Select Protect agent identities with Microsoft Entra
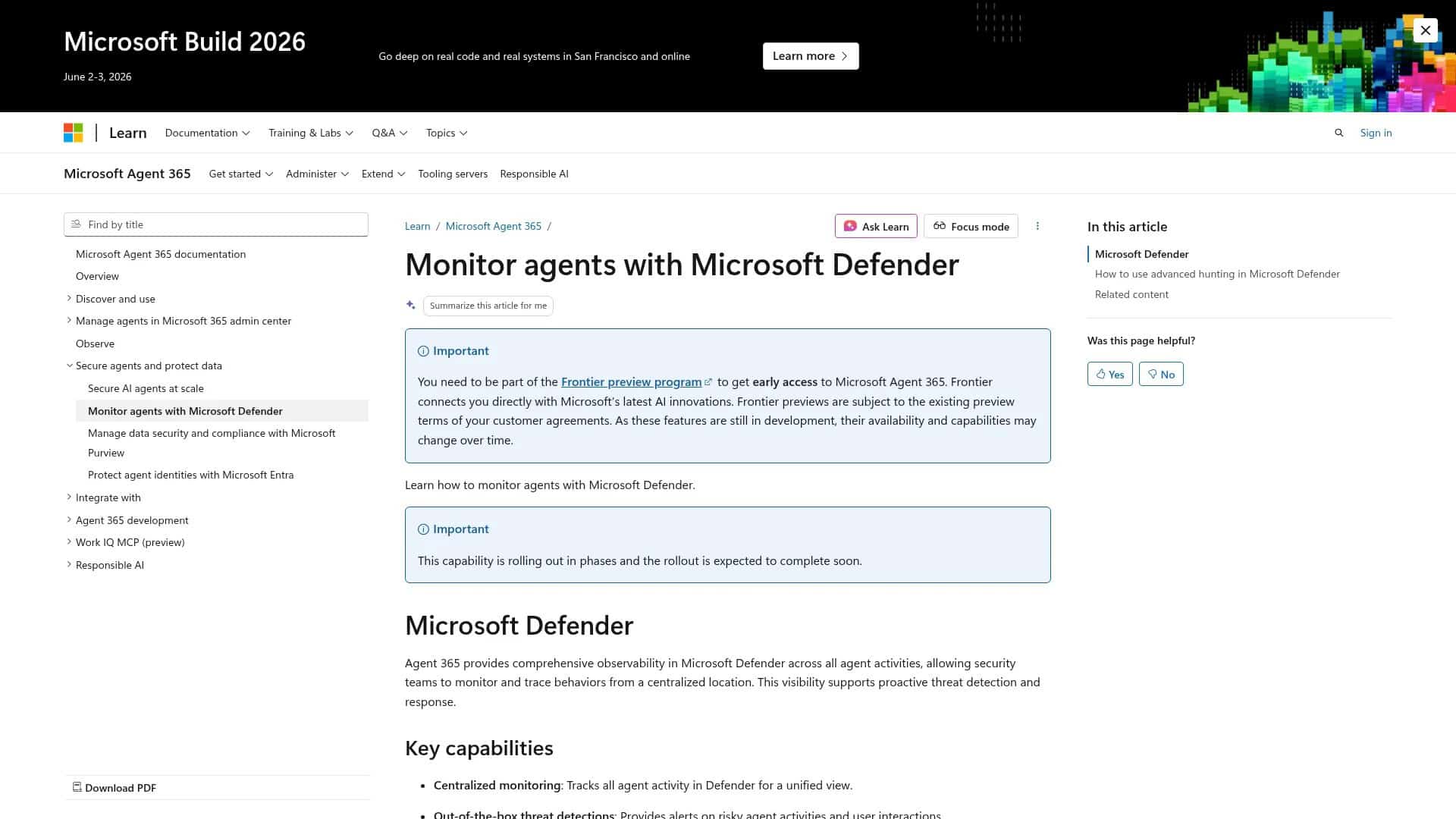 pyautogui.click(x=190, y=475)
